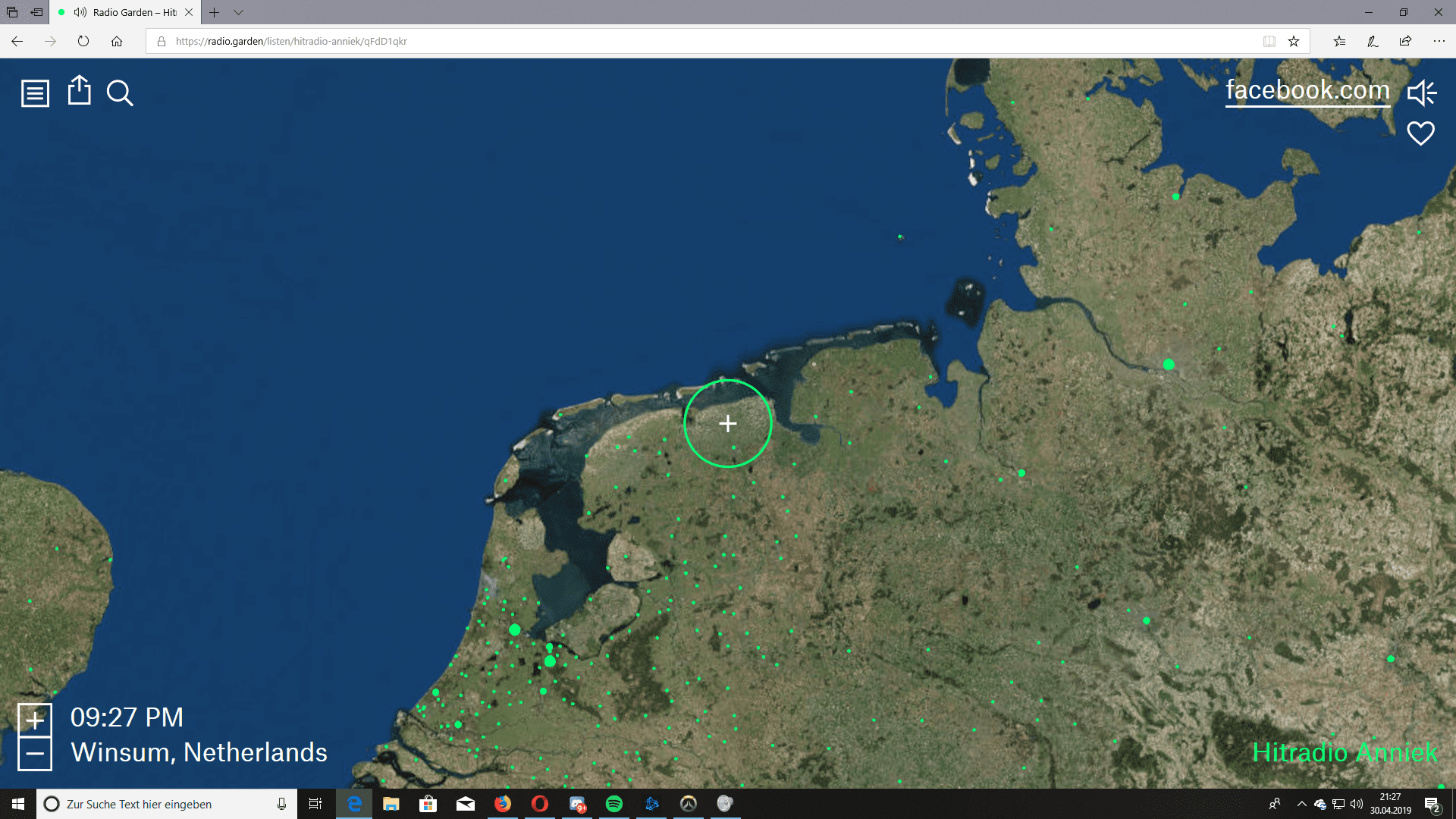Open Firefox from the taskbar
Screen dimensions: 1456x819
(x=503, y=804)
